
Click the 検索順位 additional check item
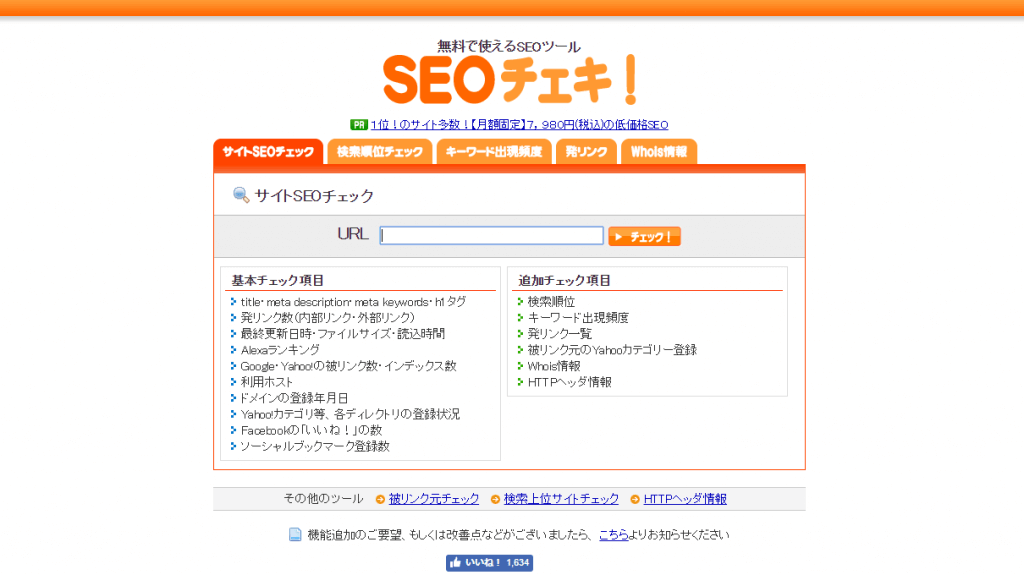pos(551,302)
